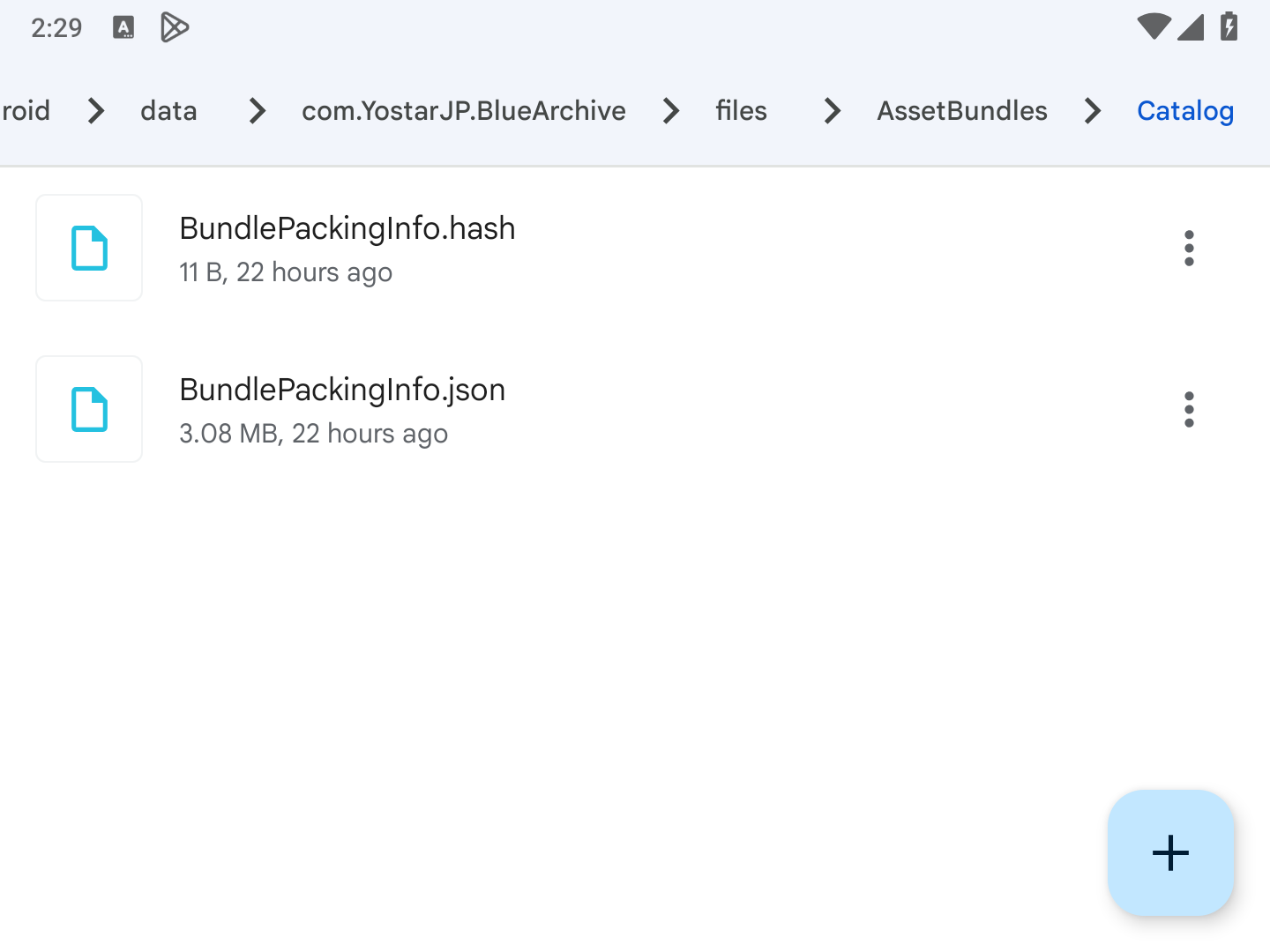The height and width of the screenshot is (952, 1270).
Task: Navigate to the files breadcrumb folder
Action: coord(741,111)
